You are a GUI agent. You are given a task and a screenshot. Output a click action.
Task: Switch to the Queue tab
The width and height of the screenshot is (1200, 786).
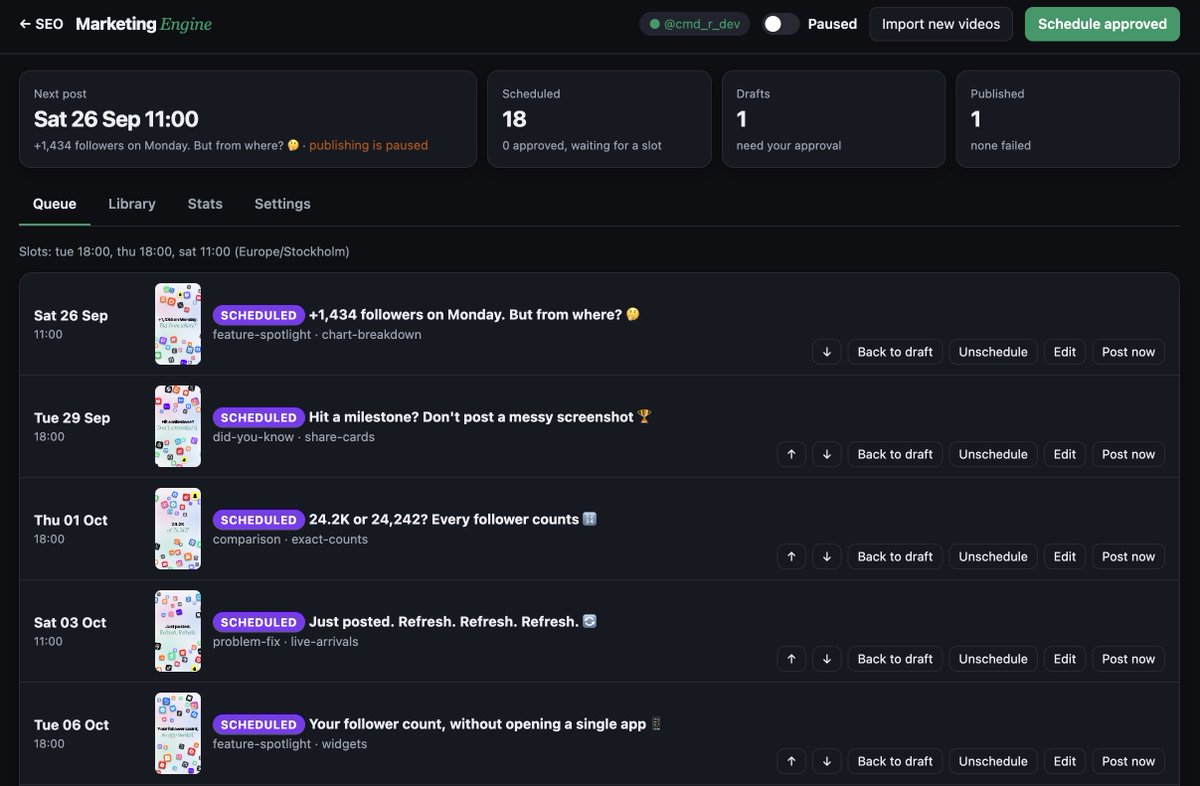tap(54, 204)
